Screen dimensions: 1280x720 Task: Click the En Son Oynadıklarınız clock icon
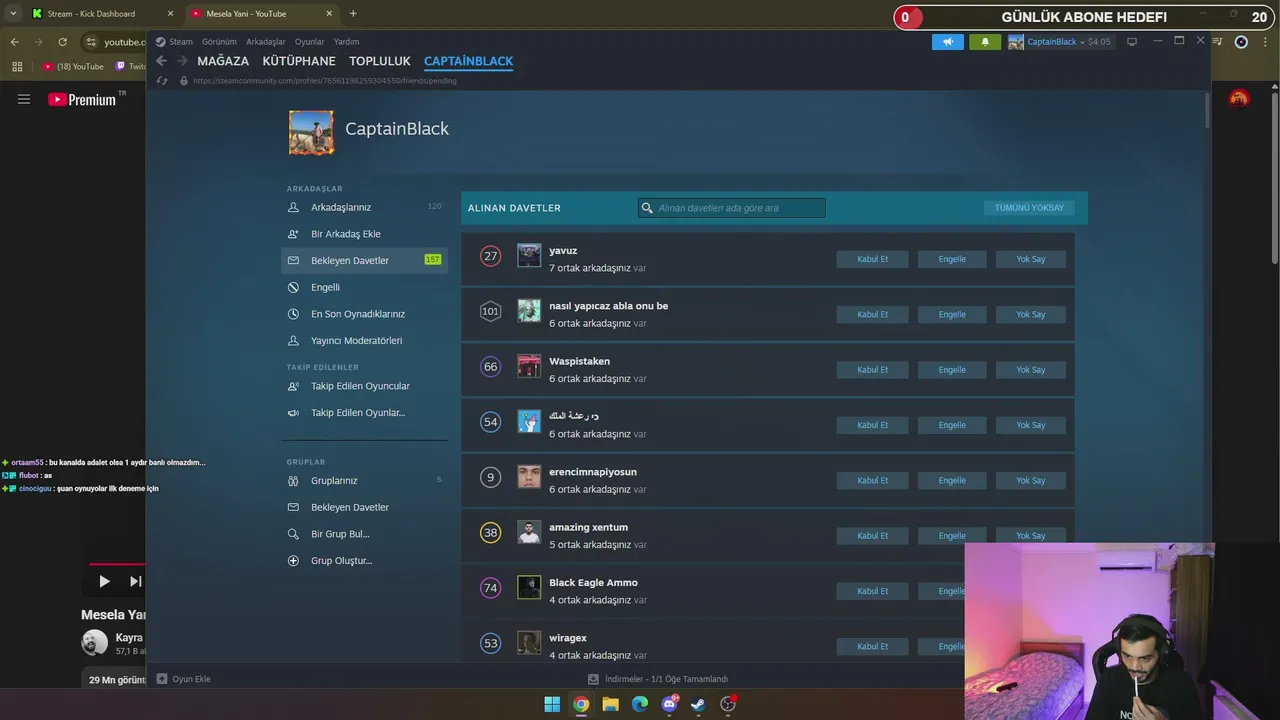(293, 314)
